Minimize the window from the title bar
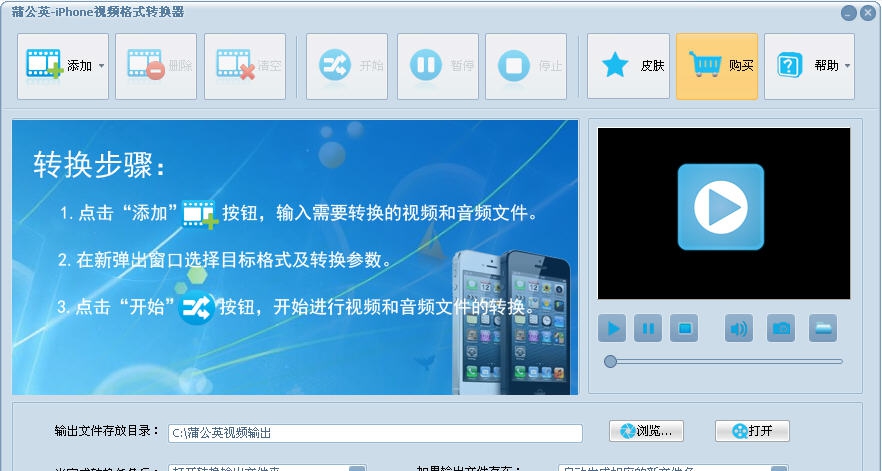 coord(849,13)
